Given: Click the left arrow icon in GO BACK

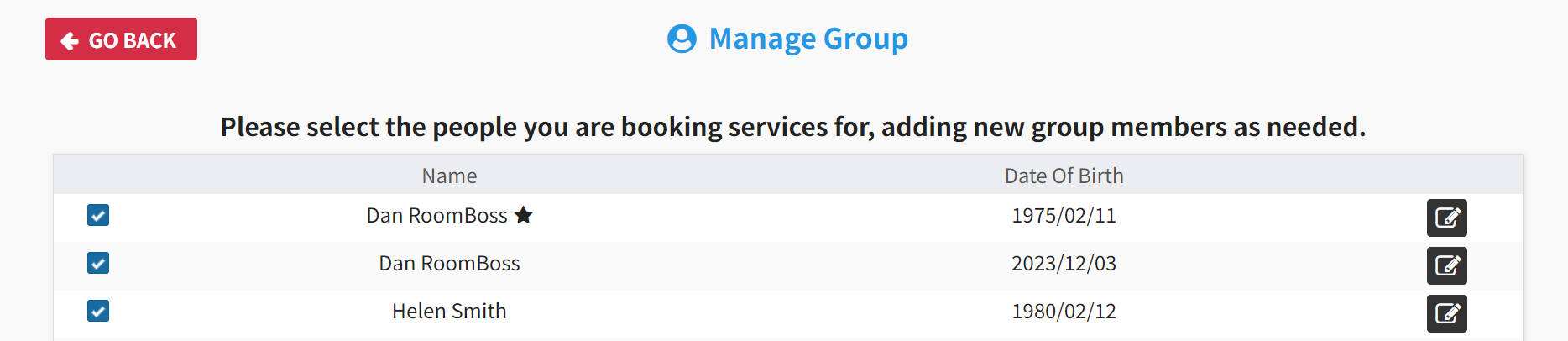Looking at the screenshot, I should pyautogui.click(x=70, y=41).
